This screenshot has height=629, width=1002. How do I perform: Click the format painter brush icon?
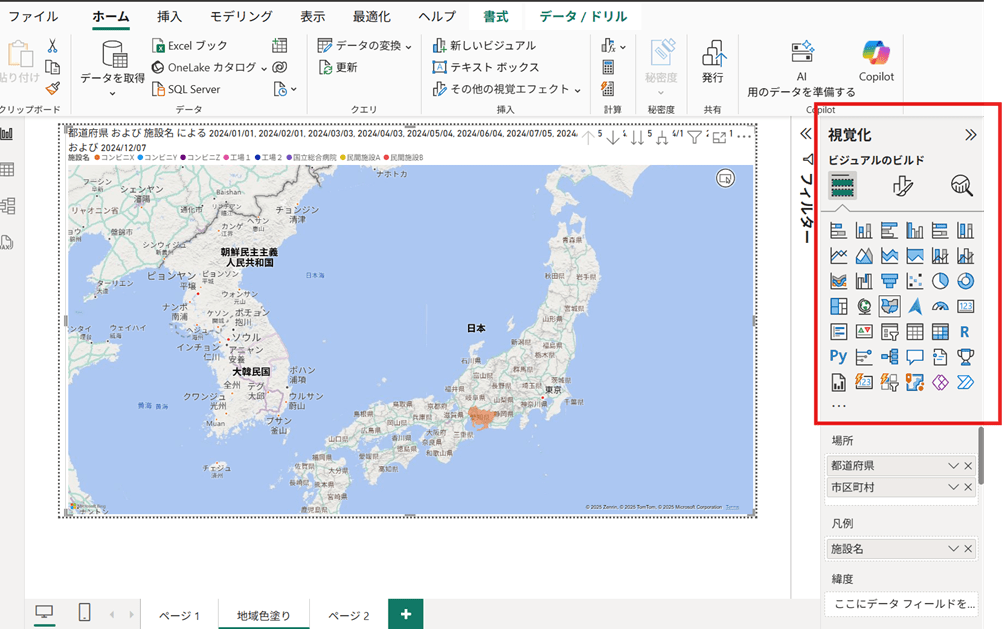click(x=53, y=88)
